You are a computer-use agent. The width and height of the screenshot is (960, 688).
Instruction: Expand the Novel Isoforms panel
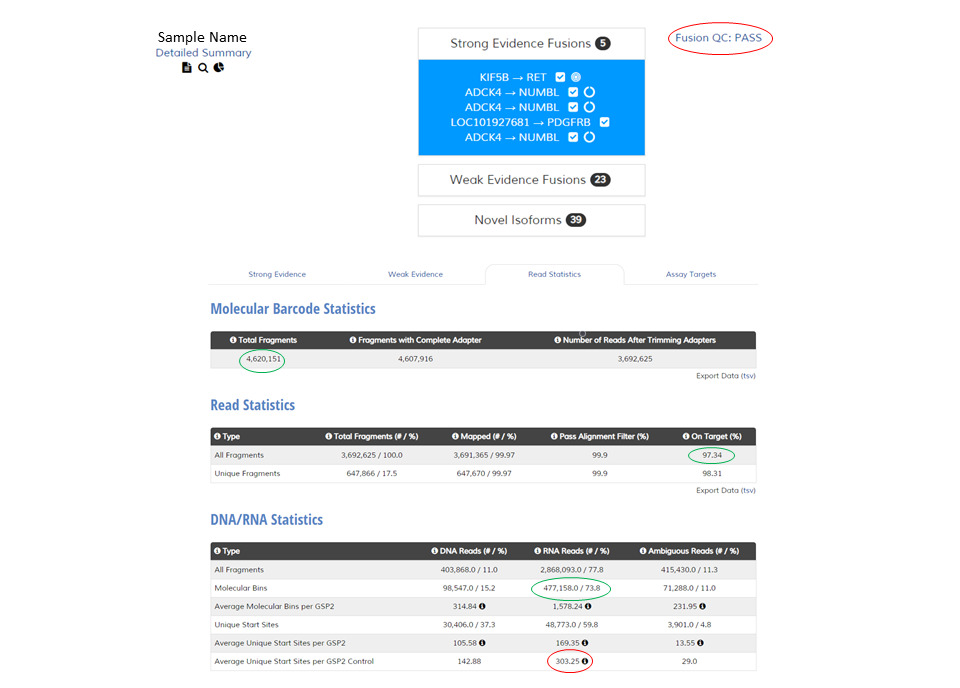[531, 220]
